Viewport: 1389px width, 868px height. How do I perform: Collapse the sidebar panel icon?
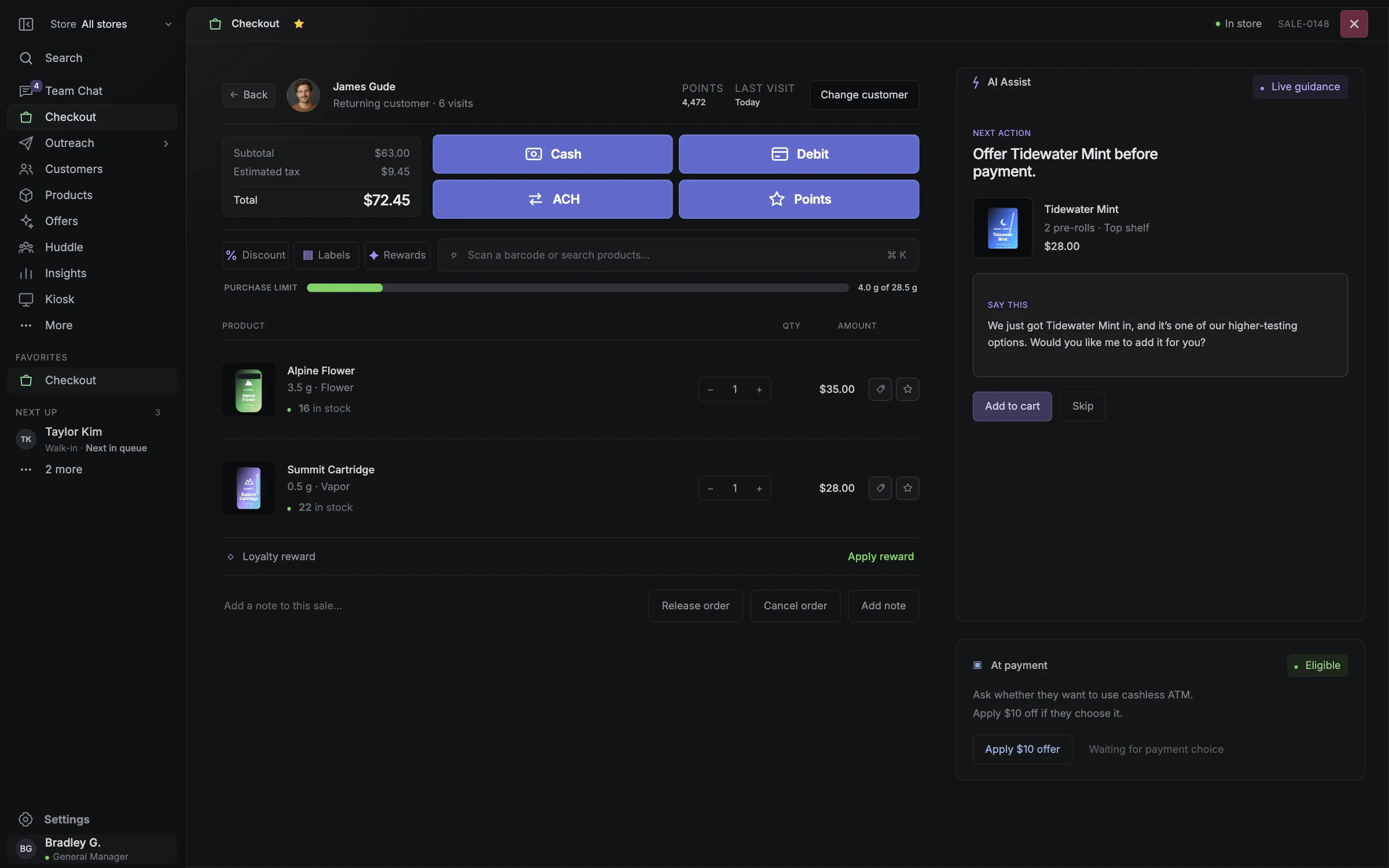pos(26,24)
